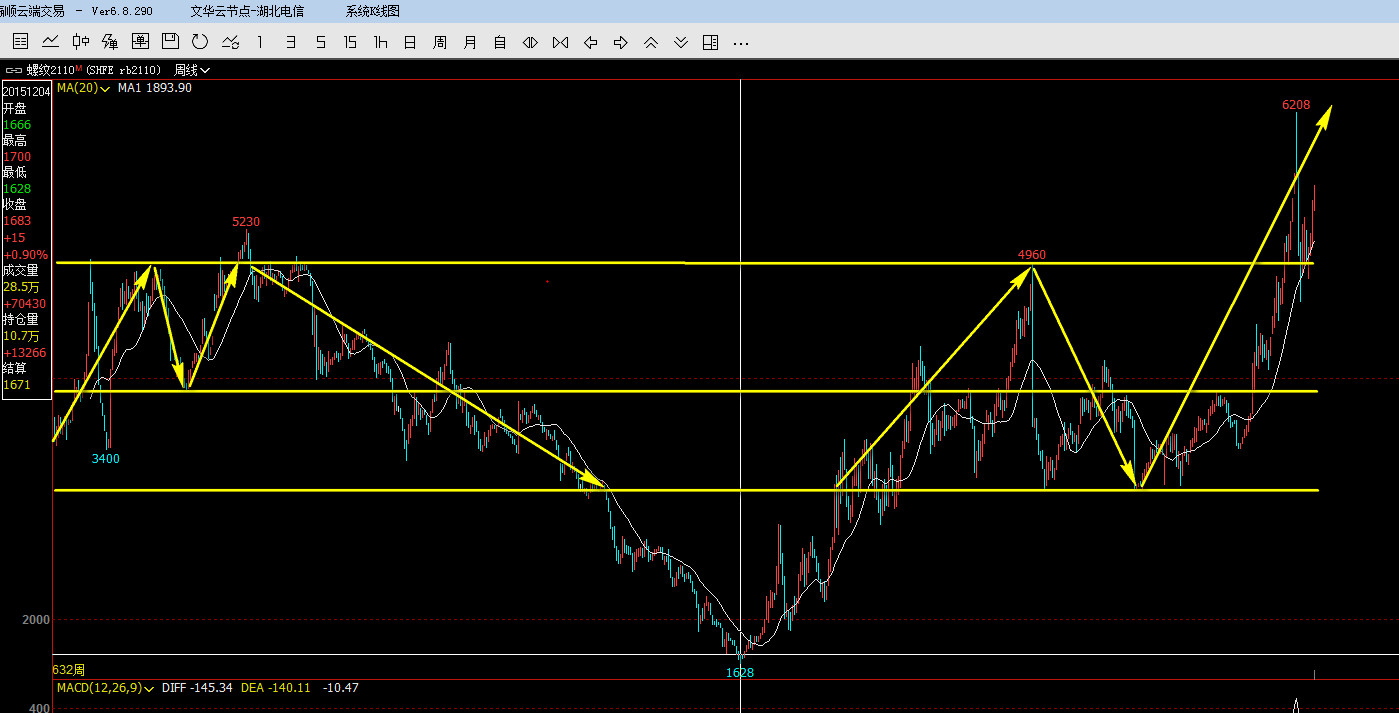
Task: Select the monthly (月) period button
Action: coord(470,42)
